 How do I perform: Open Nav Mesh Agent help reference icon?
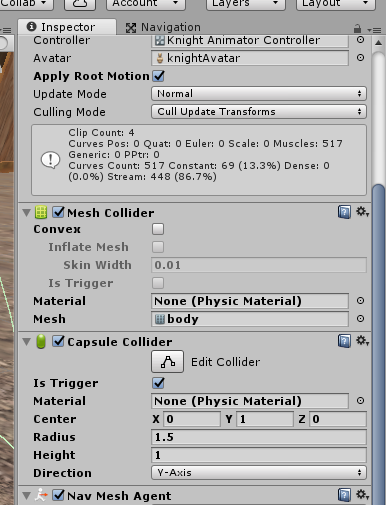[x=344, y=495]
